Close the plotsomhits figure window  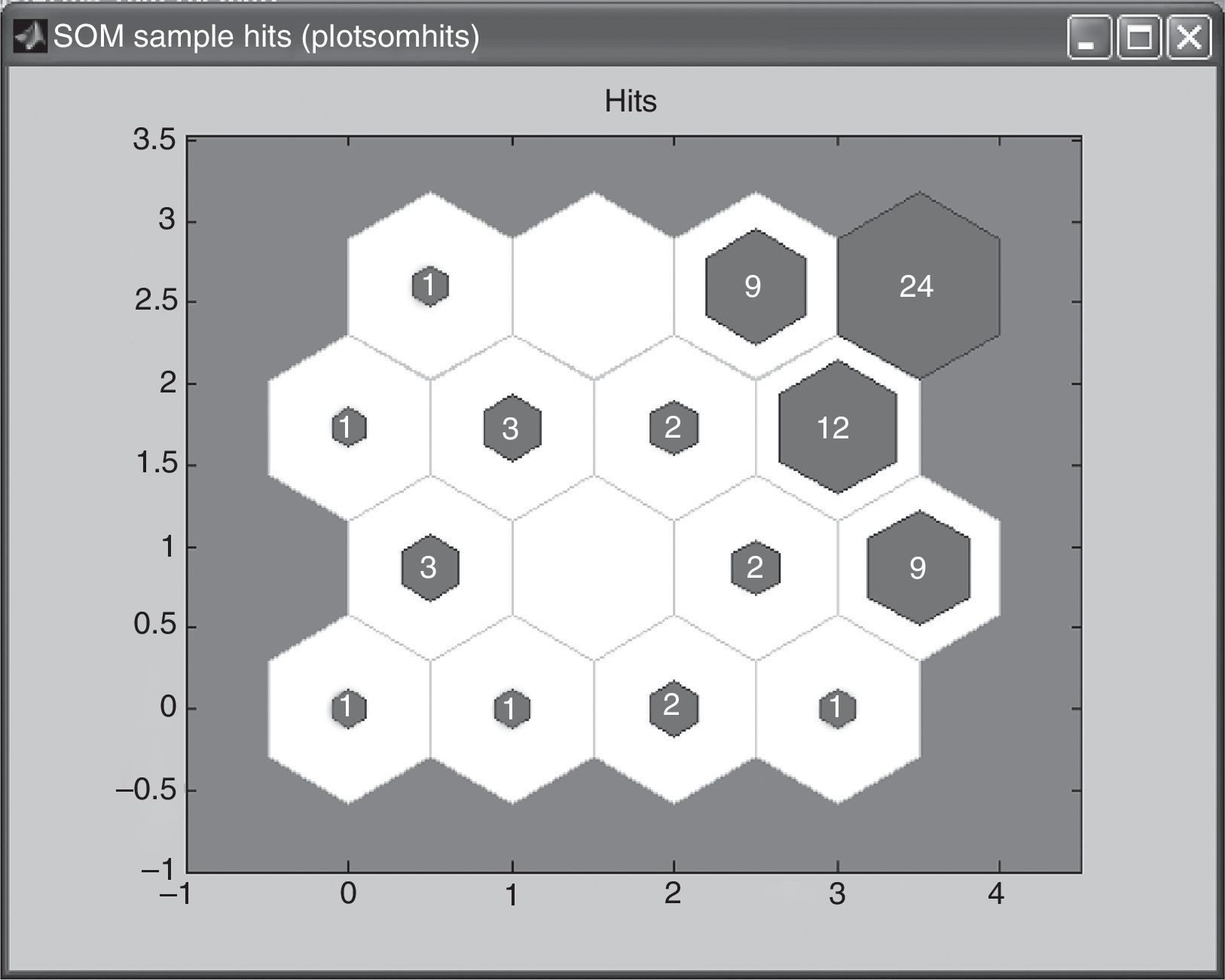[1188, 38]
